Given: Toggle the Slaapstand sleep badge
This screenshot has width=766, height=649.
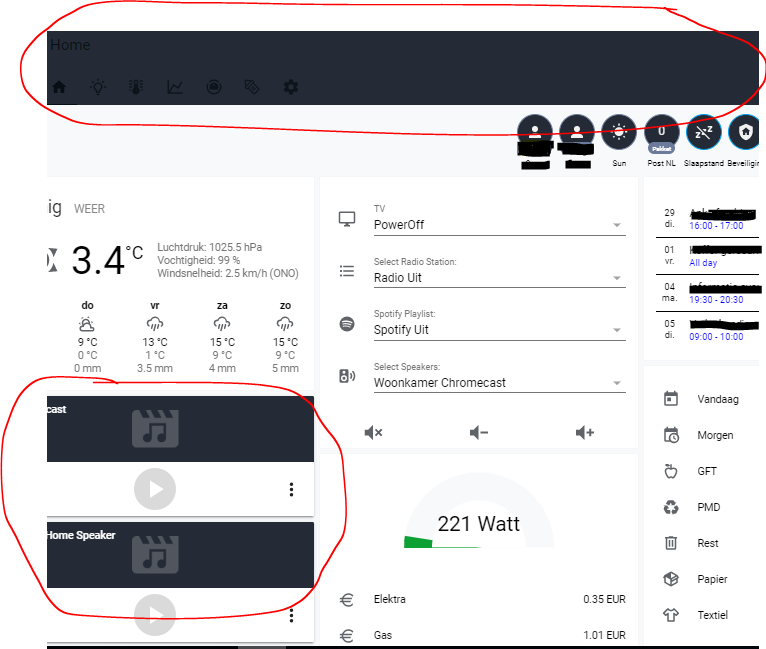Looking at the screenshot, I should point(703,132).
